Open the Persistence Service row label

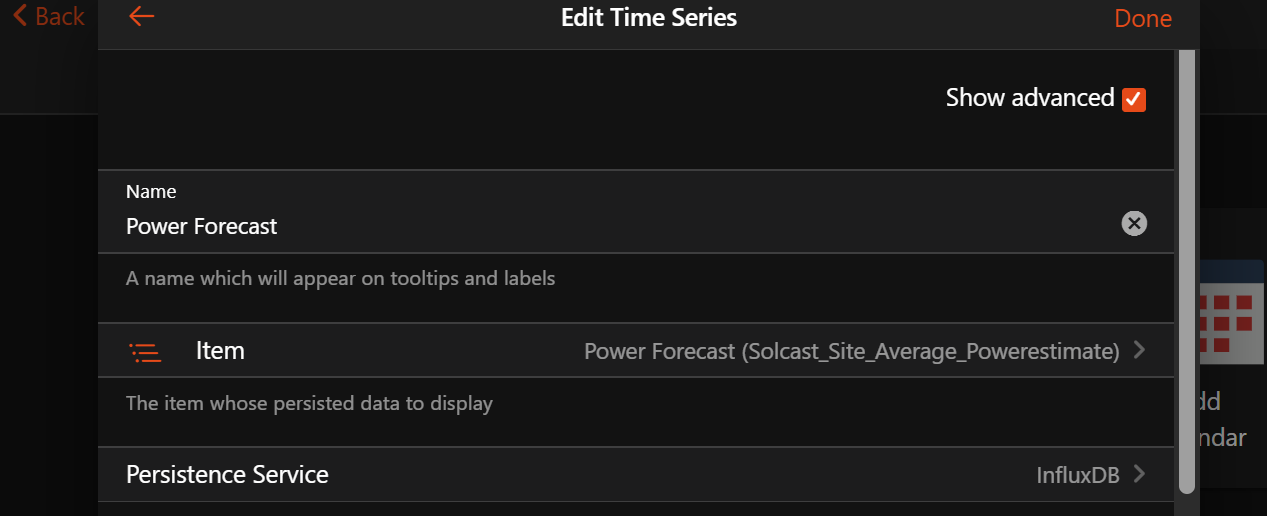point(227,474)
